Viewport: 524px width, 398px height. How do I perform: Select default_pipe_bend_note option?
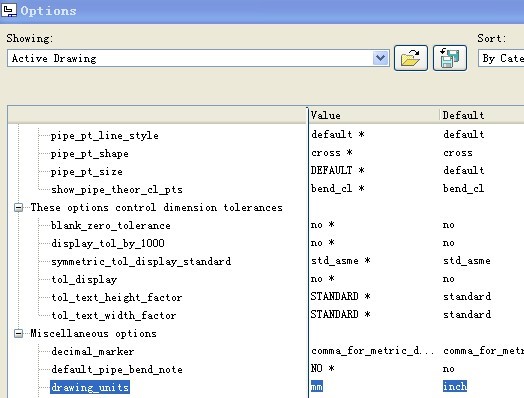point(117,370)
